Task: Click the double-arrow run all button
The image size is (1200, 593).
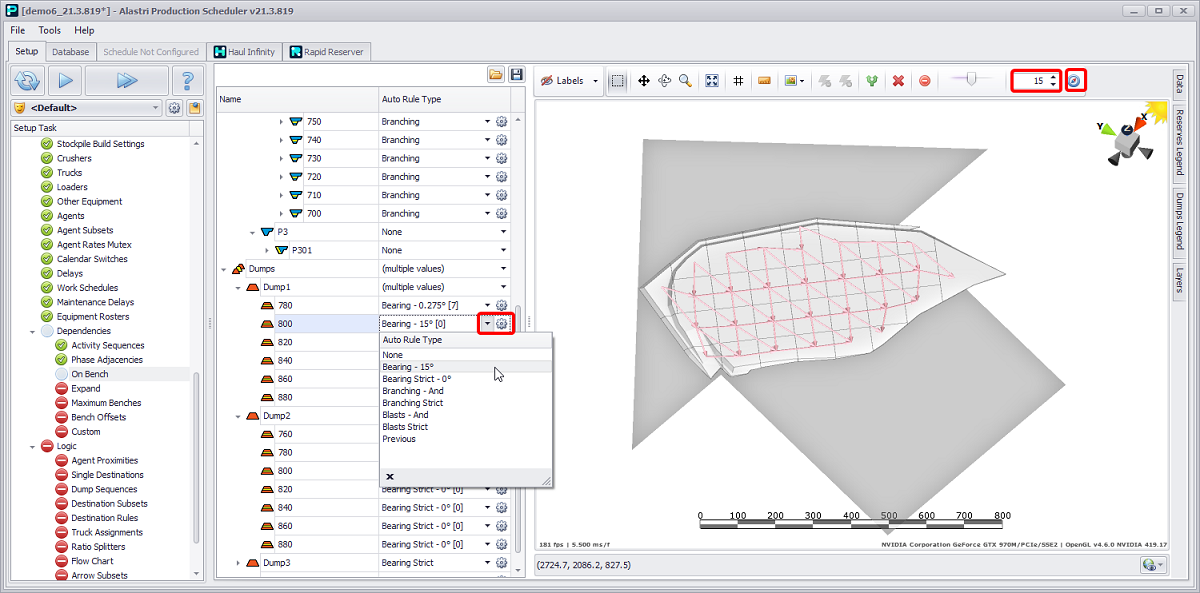Action: pos(126,81)
